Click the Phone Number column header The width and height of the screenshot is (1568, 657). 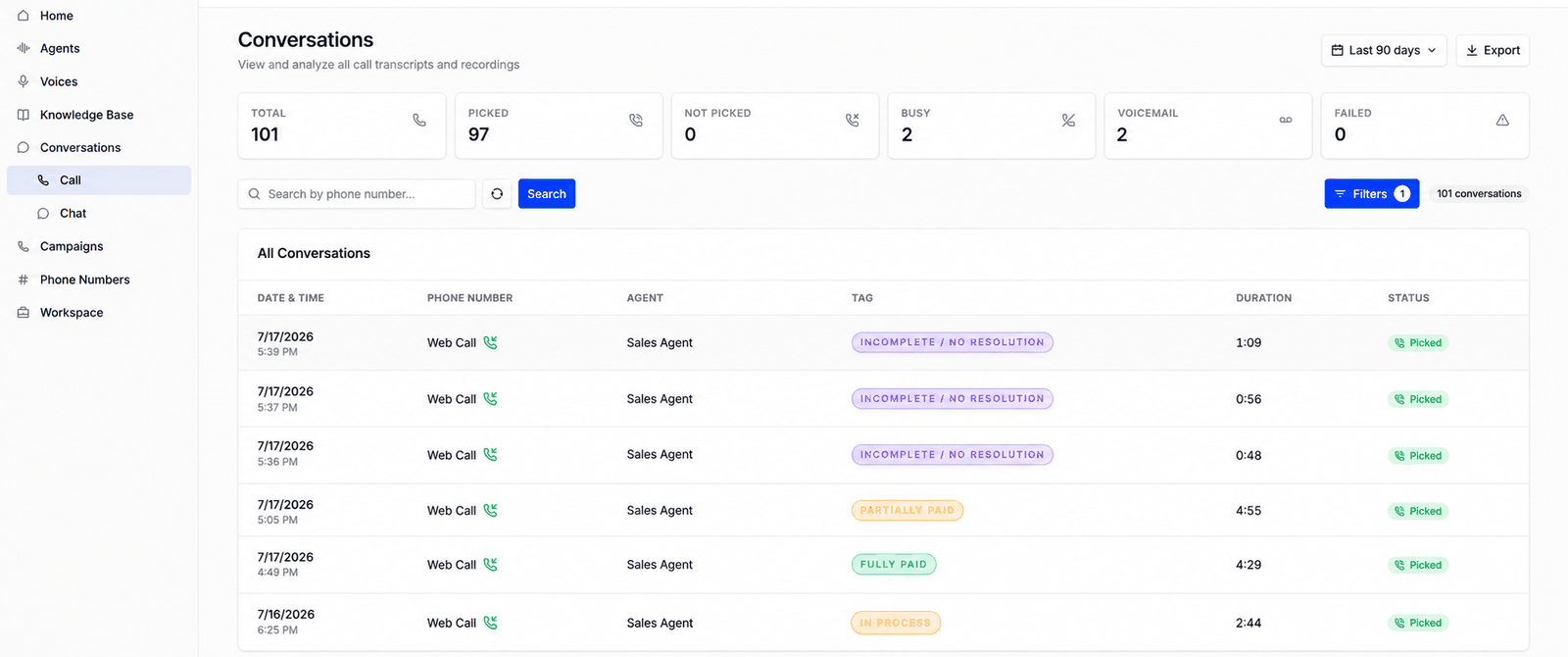tap(469, 298)
